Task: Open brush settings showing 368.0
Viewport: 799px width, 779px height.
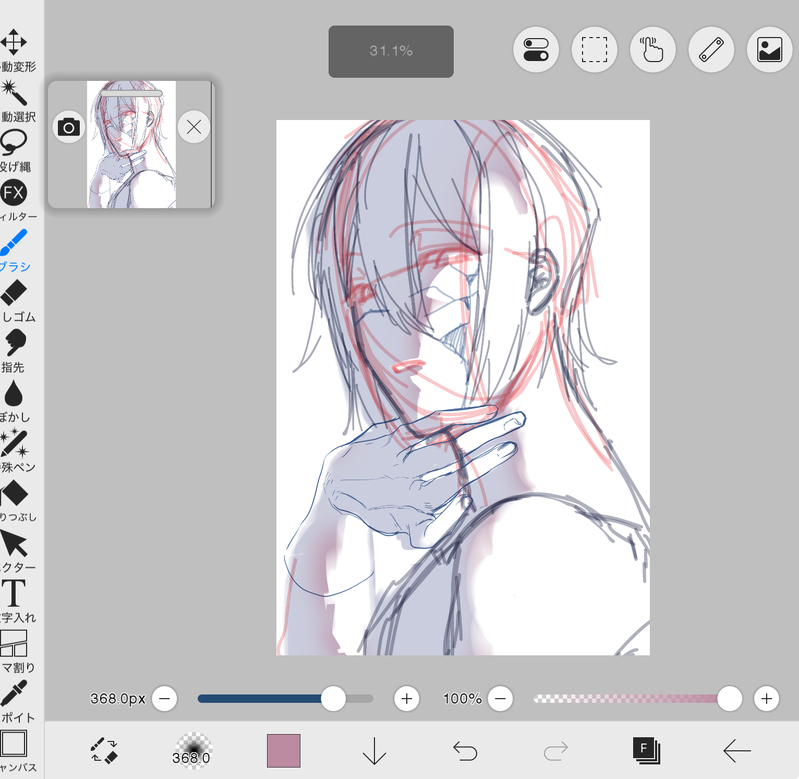Action: 191,750
